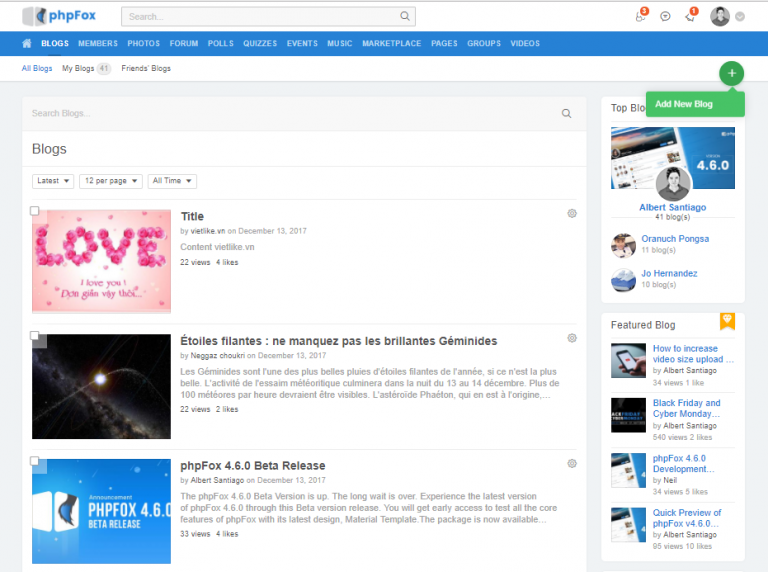Select the checkbox on the "Title" blog
The width and height of the screenshot is (768, 572).
pyautogui.click(x=34, y=211)
